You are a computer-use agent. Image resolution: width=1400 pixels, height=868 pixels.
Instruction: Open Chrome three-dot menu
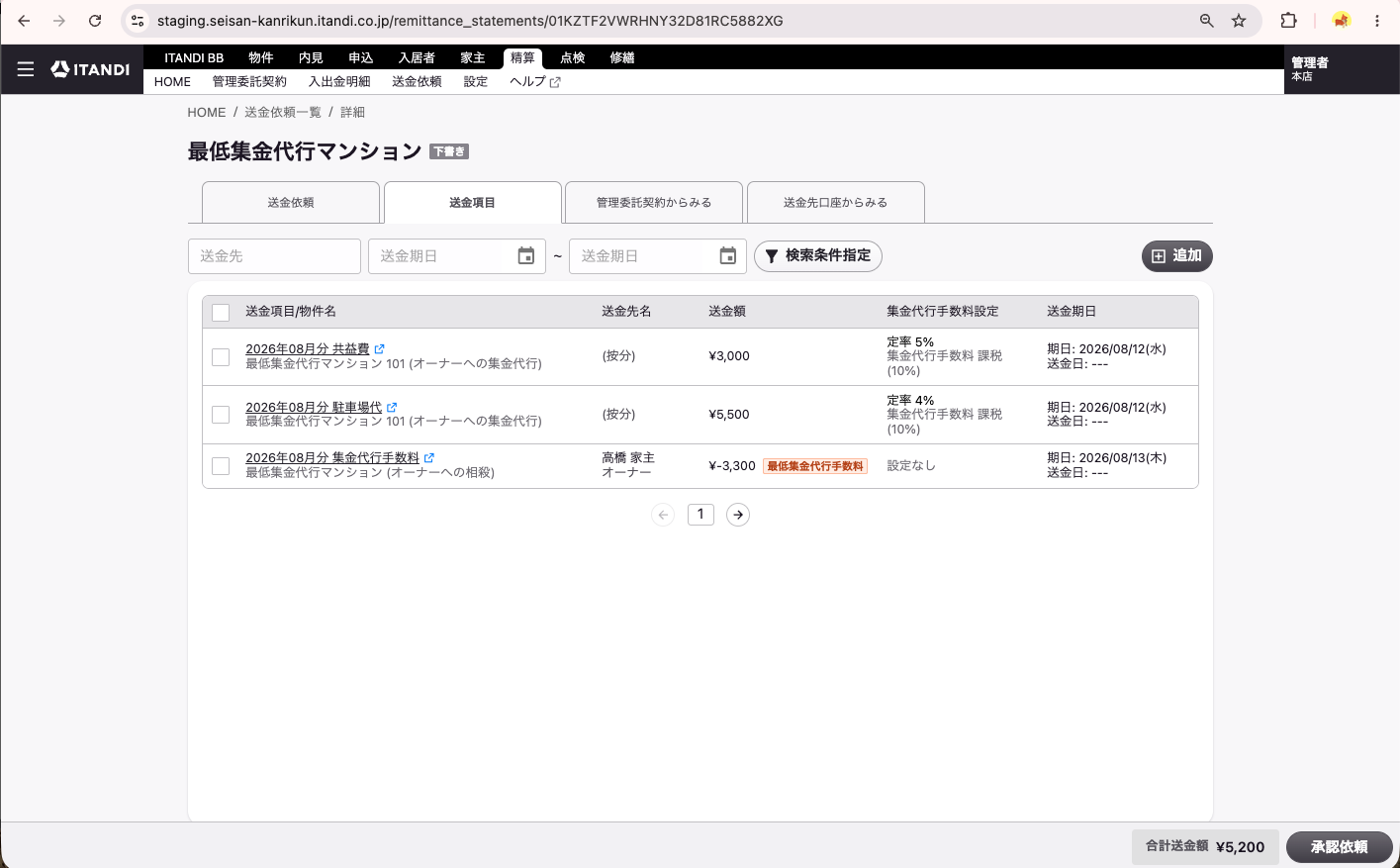coord(1377,21)
